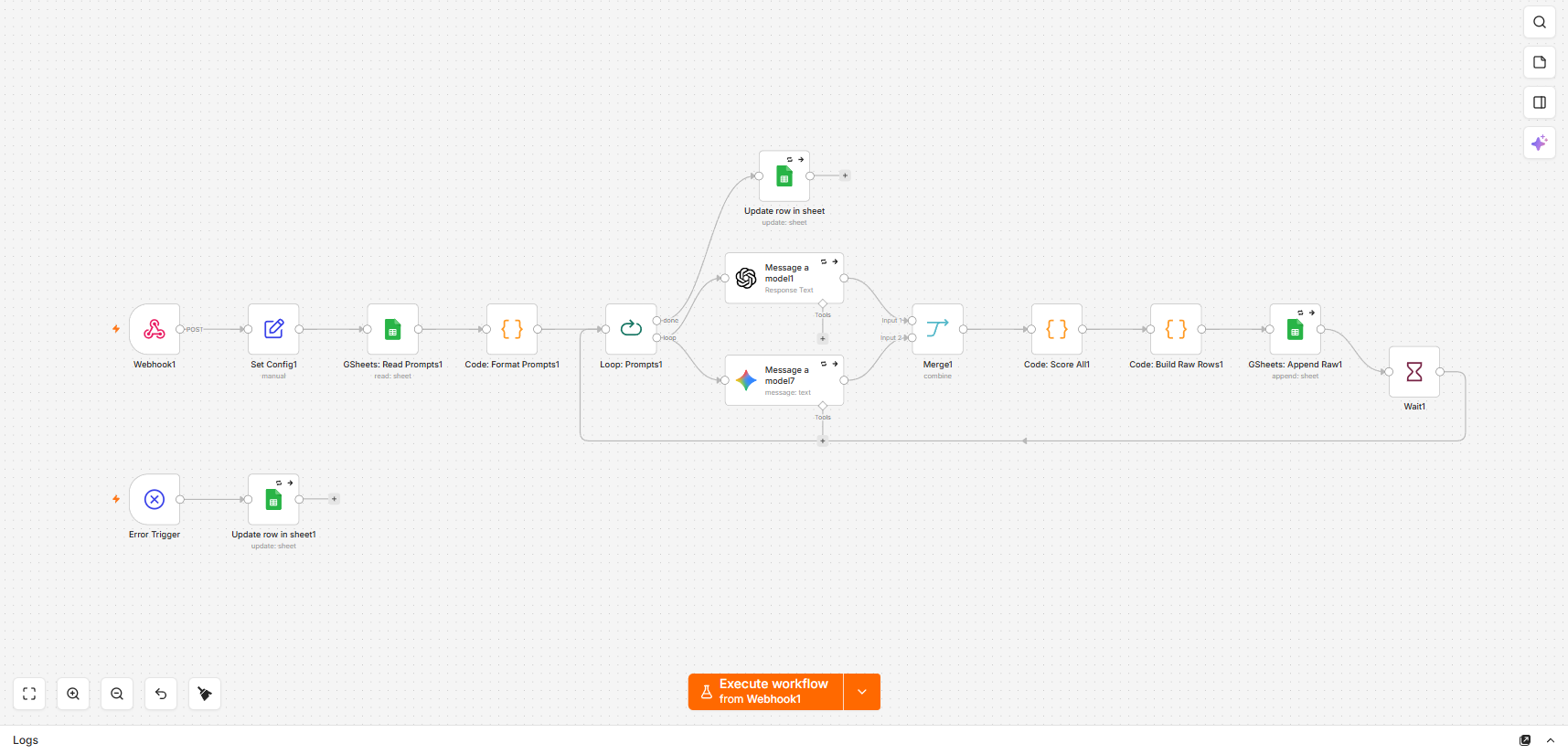
Task: Select the Merge1 combine node
Action: tap(937, 329)
